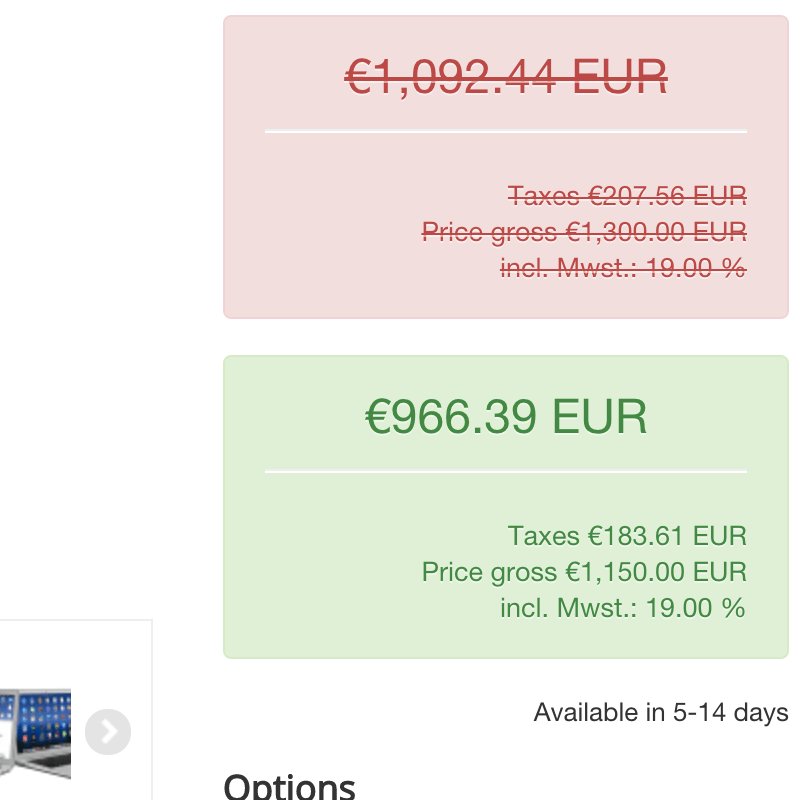
Task: Click the Available in 5-14 days text
Action: [661, 712]
